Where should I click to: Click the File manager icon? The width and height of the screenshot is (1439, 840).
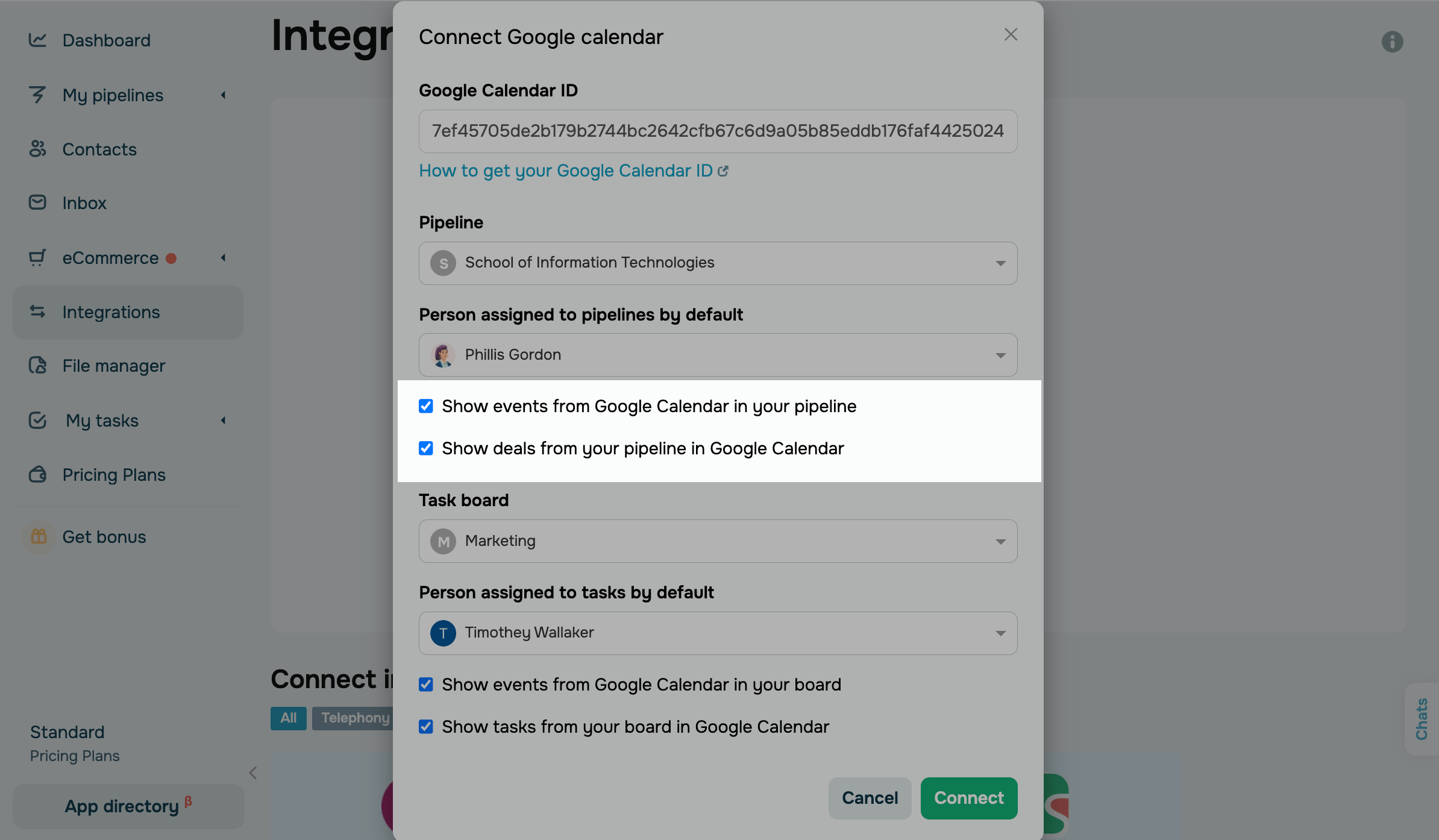[37, 365]
